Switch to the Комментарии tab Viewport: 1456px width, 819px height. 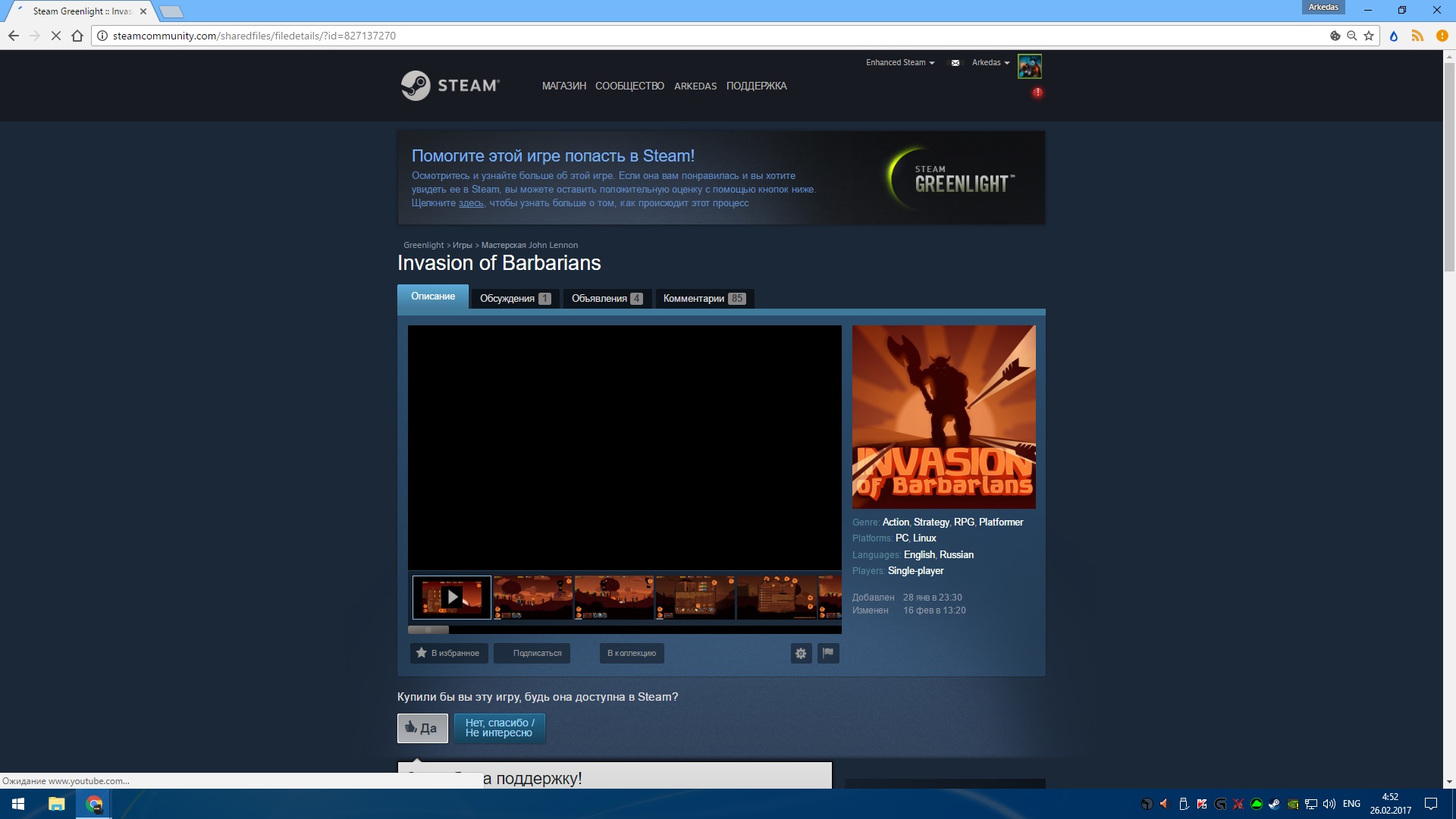704,298
